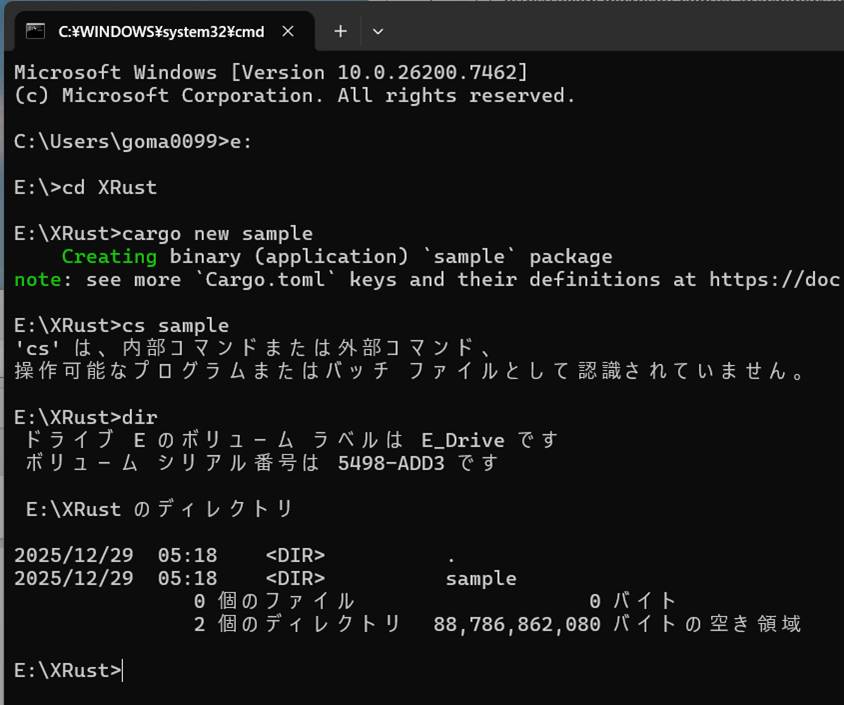Click the <DIR> marker beside sample
The image size is (844, 705).
tap(295, 578)
